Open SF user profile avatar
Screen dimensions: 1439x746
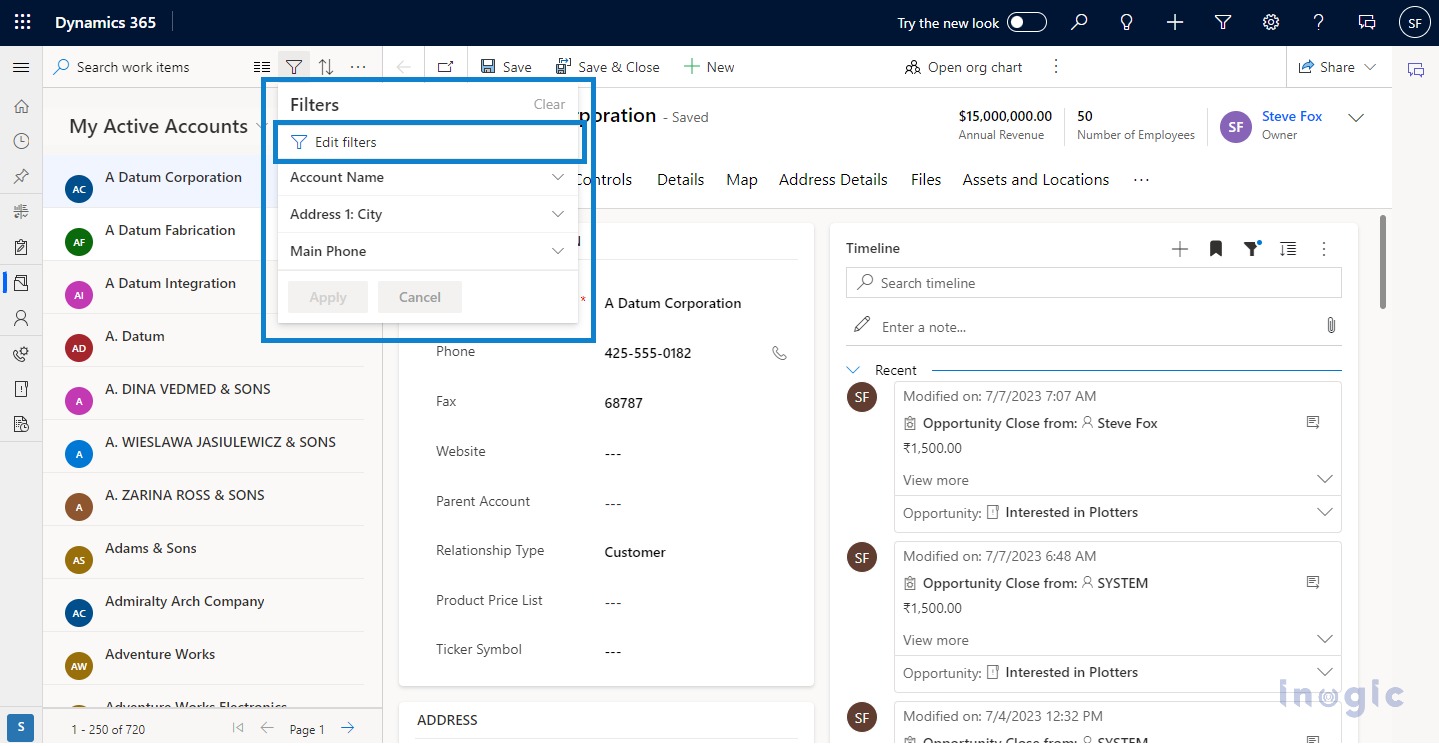tap(1414, 22)
